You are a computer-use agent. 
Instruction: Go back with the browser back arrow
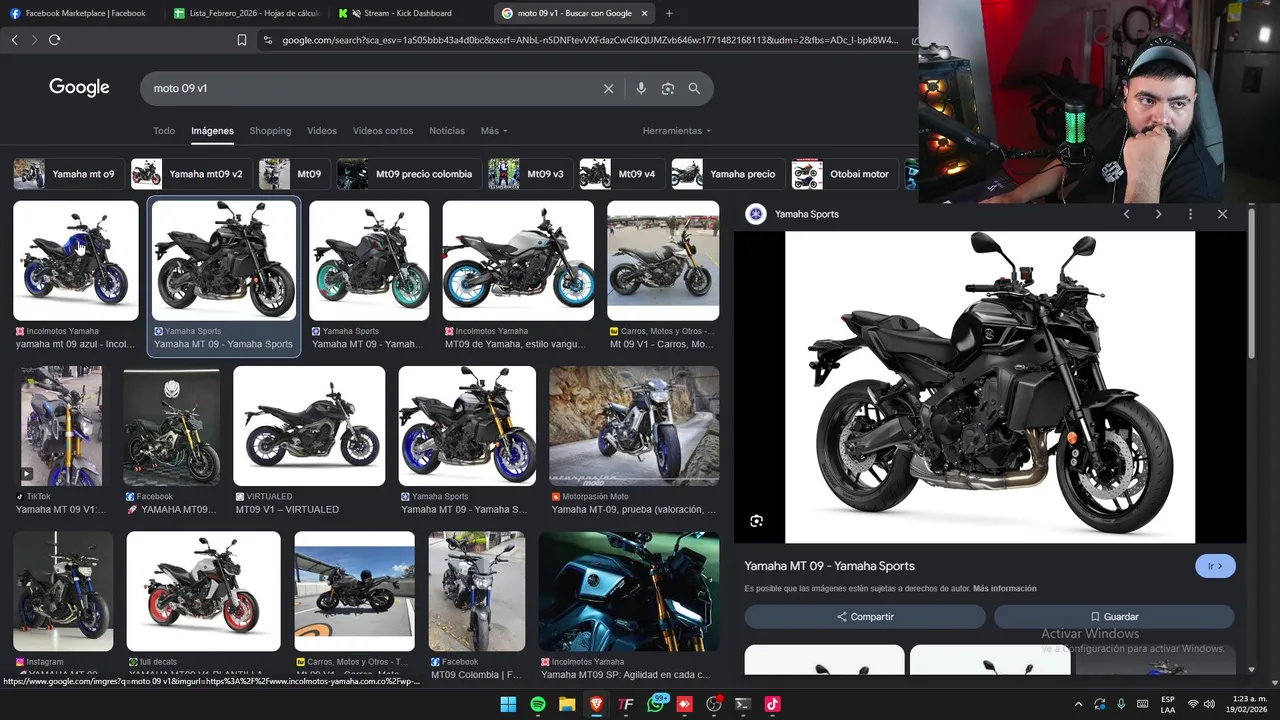pos(14,40)
